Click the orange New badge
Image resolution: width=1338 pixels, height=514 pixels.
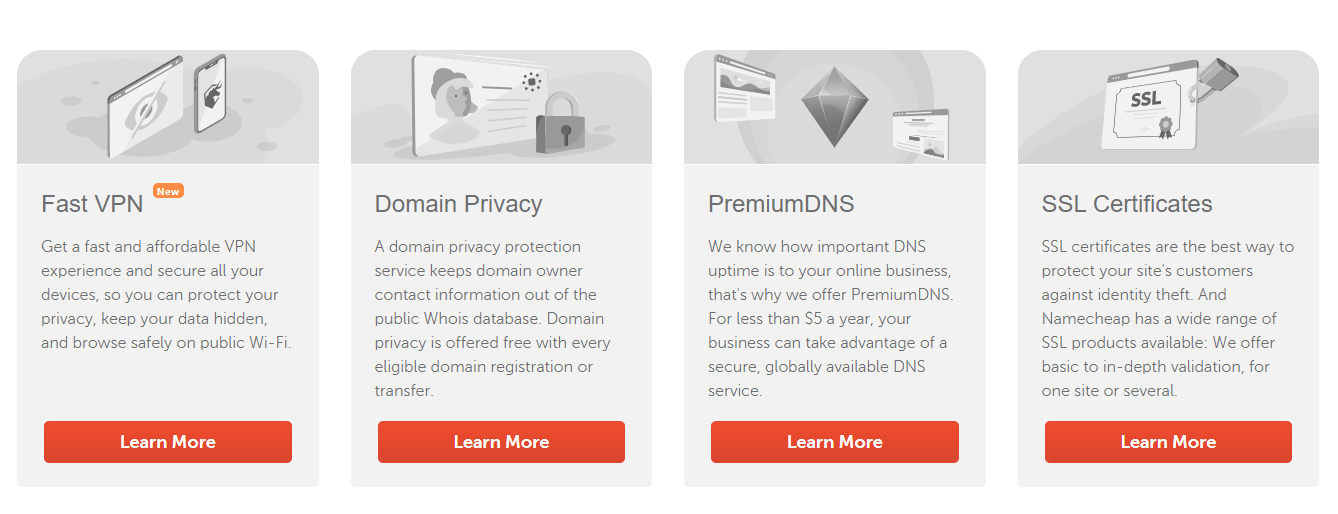coord(168,191)
